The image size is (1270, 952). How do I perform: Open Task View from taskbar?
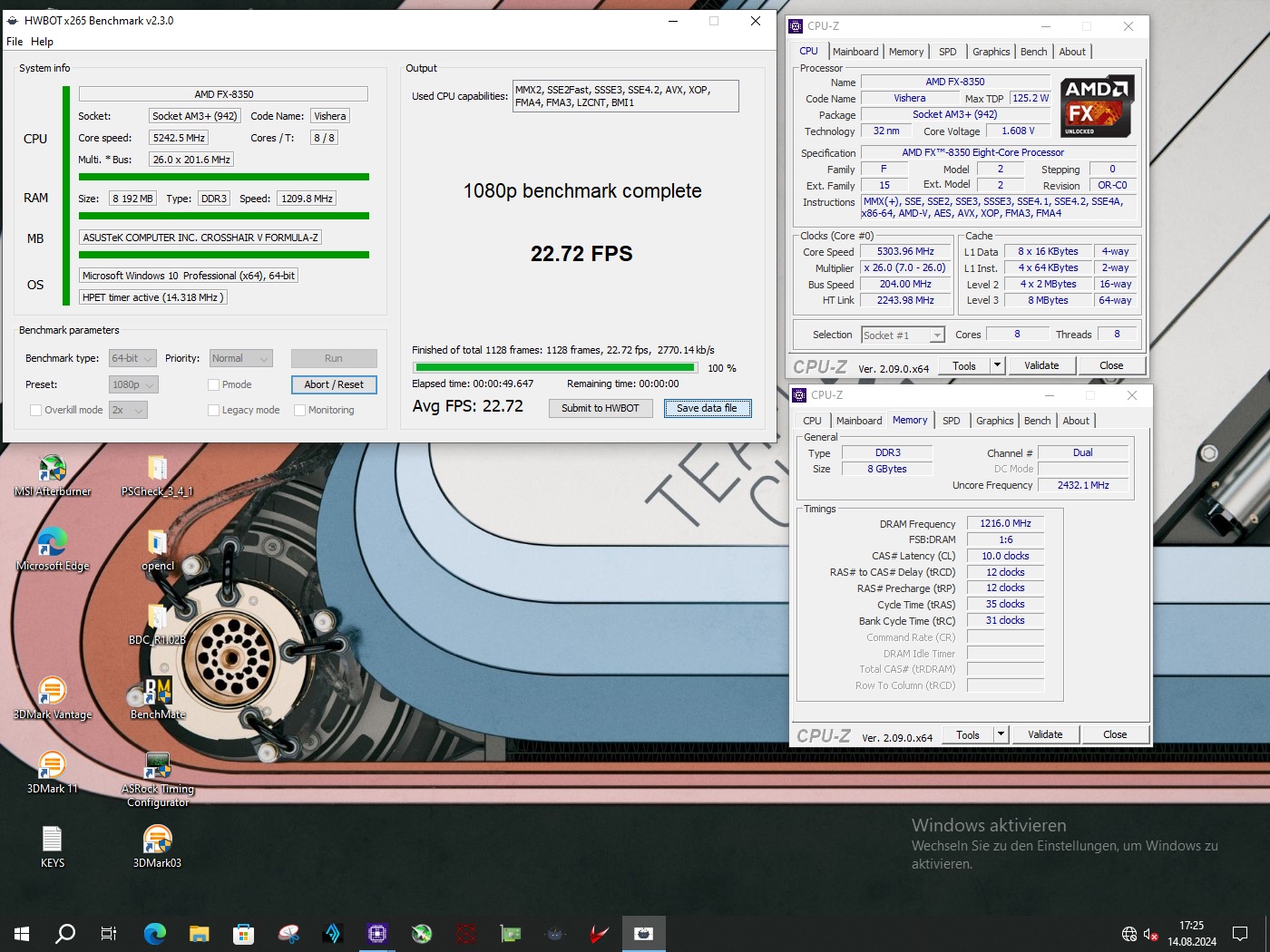coord(109,933)
